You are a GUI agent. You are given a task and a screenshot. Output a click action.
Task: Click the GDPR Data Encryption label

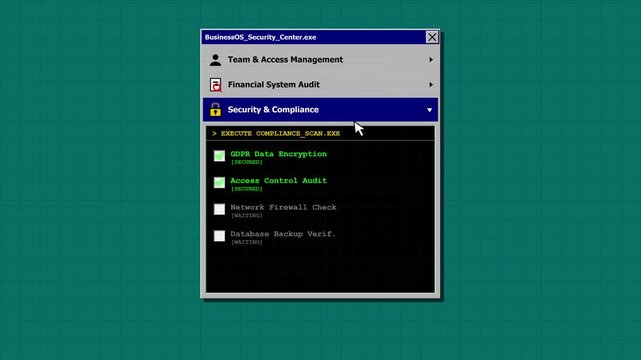click(x=278, y=154)
